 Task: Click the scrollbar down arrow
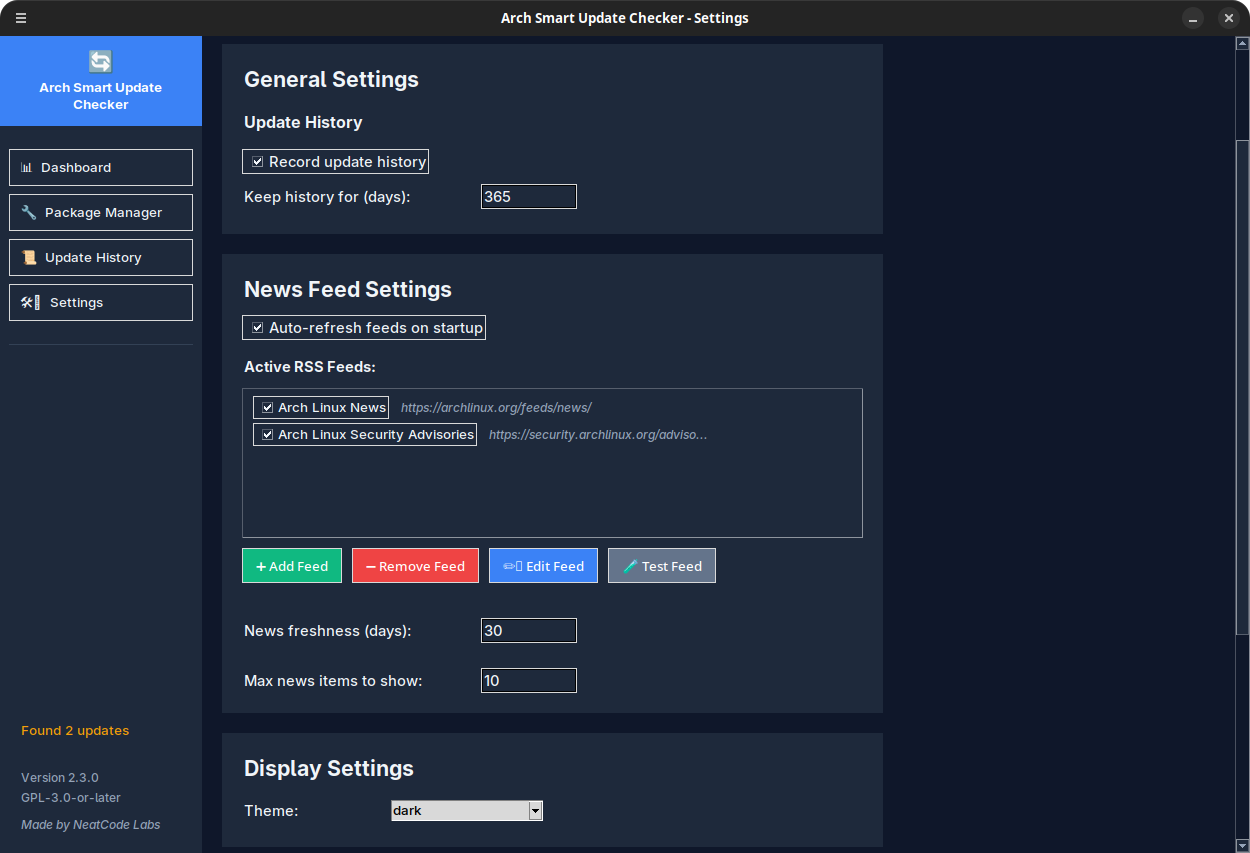(x=1242, y=846)
